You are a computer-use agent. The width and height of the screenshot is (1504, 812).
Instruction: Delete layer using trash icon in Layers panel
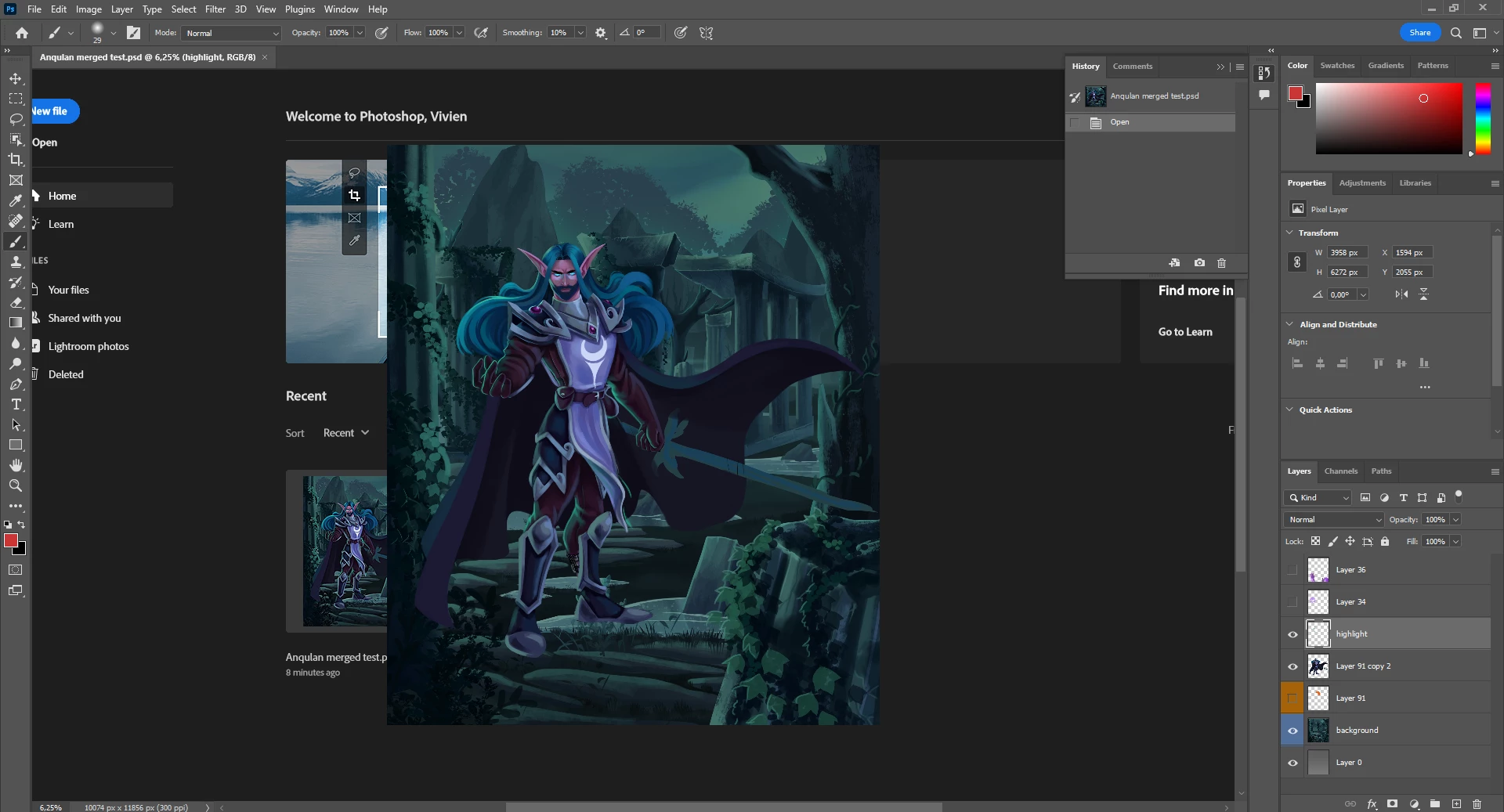point(1477,803)
